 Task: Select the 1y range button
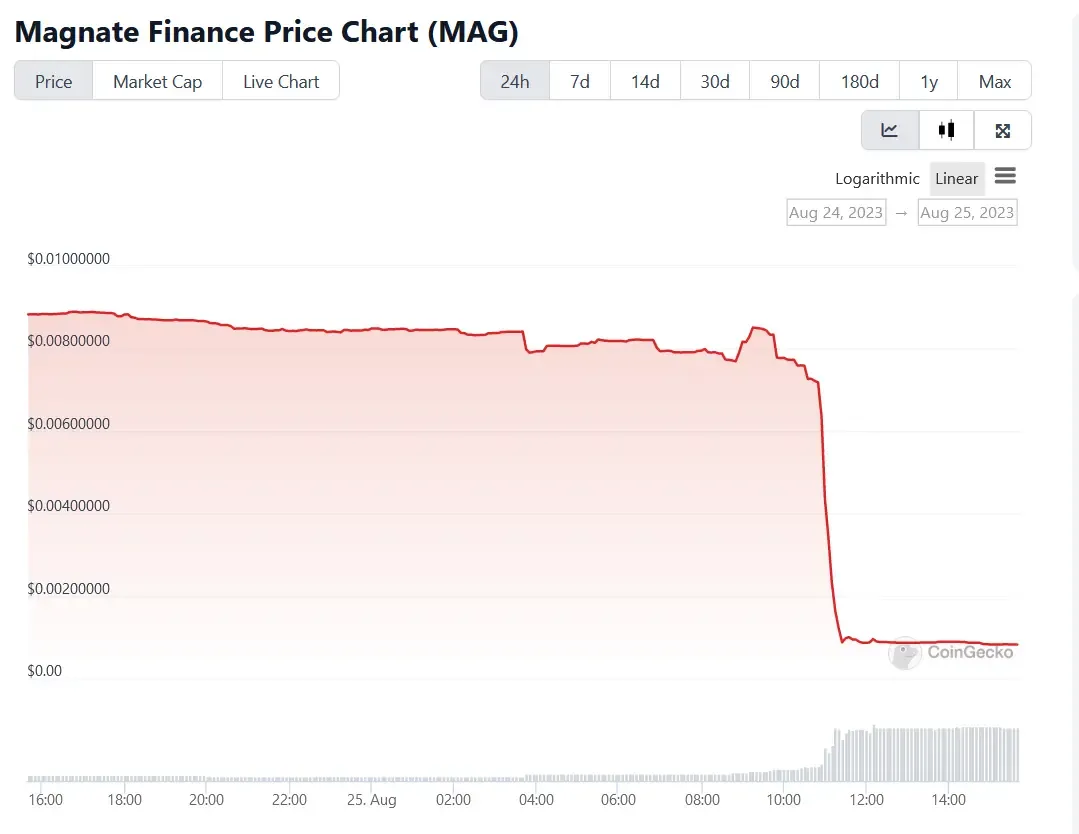click(x=928, y=81)
